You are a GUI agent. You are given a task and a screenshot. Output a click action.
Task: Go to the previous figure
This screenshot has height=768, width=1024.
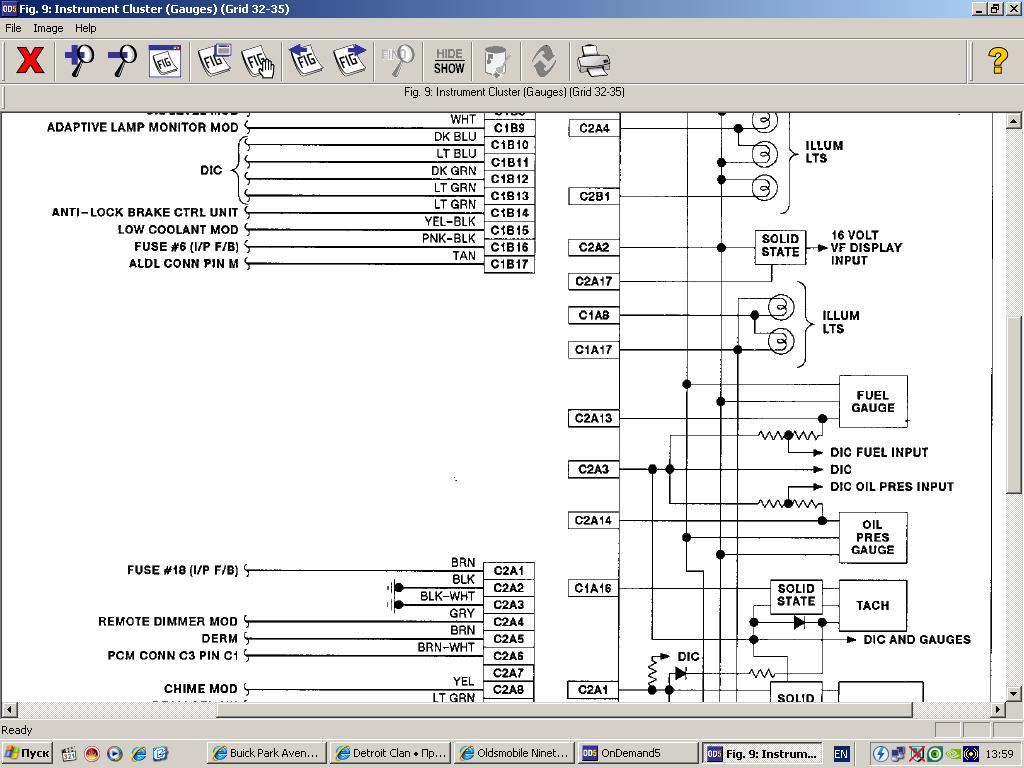(x=306, y=61)
